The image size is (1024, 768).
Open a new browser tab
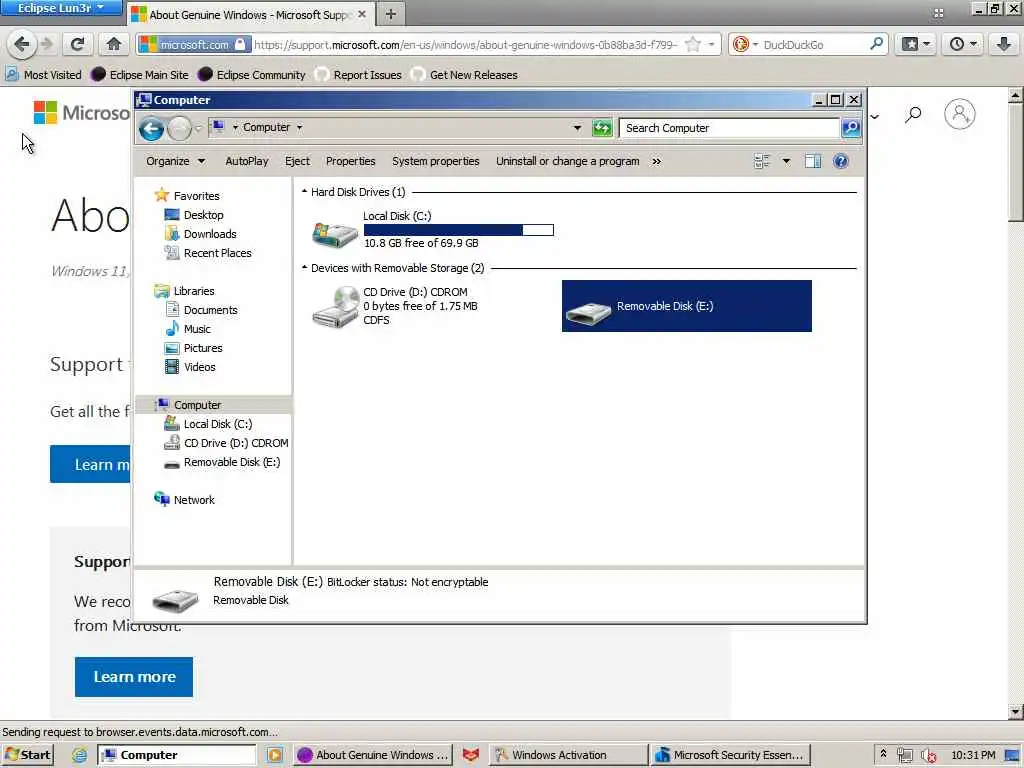point(391,14)
